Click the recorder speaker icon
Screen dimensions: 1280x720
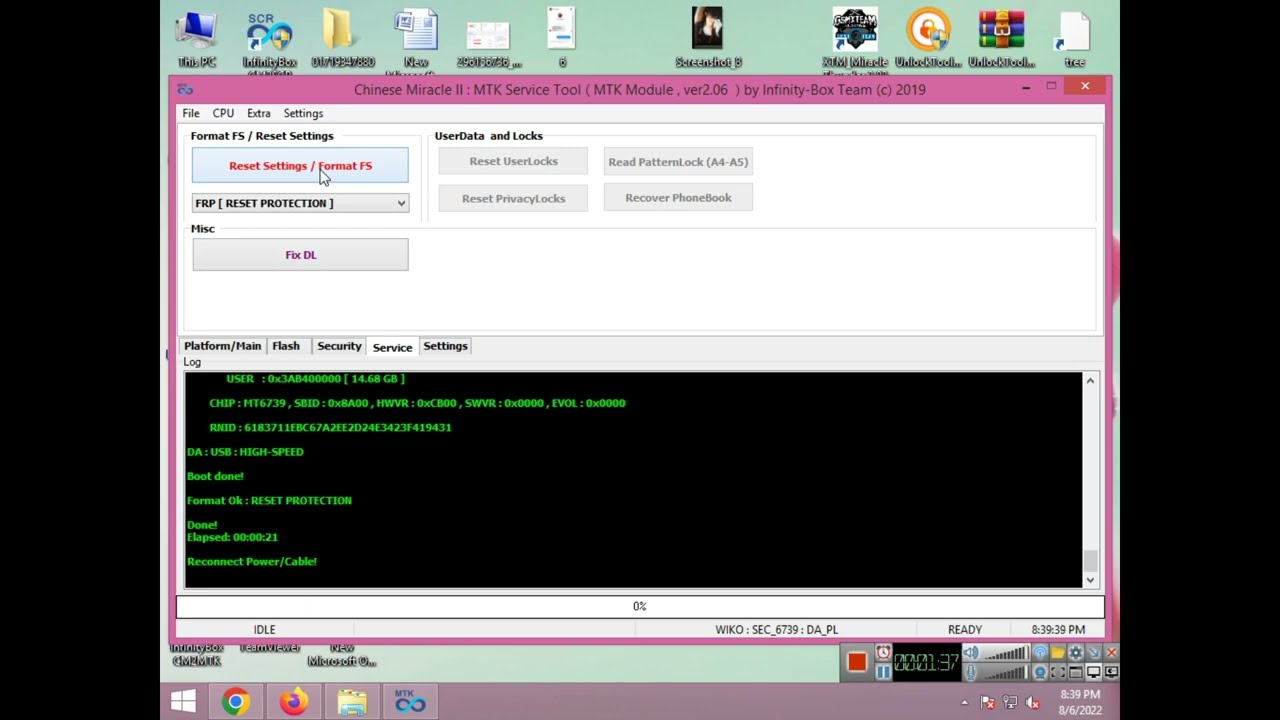pos(971,652)
